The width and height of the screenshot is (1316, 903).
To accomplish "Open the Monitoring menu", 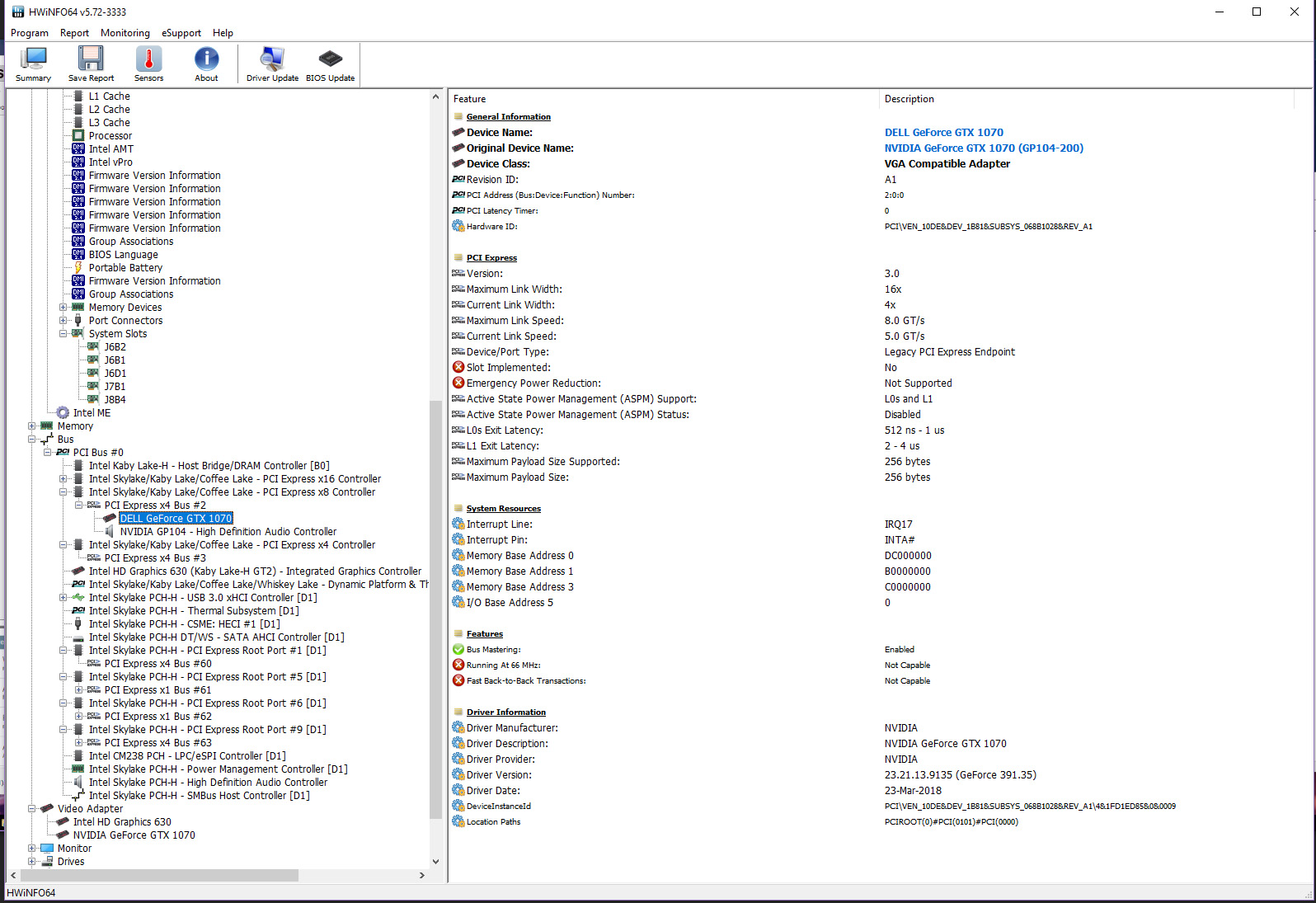I will (x=125, y=33).
